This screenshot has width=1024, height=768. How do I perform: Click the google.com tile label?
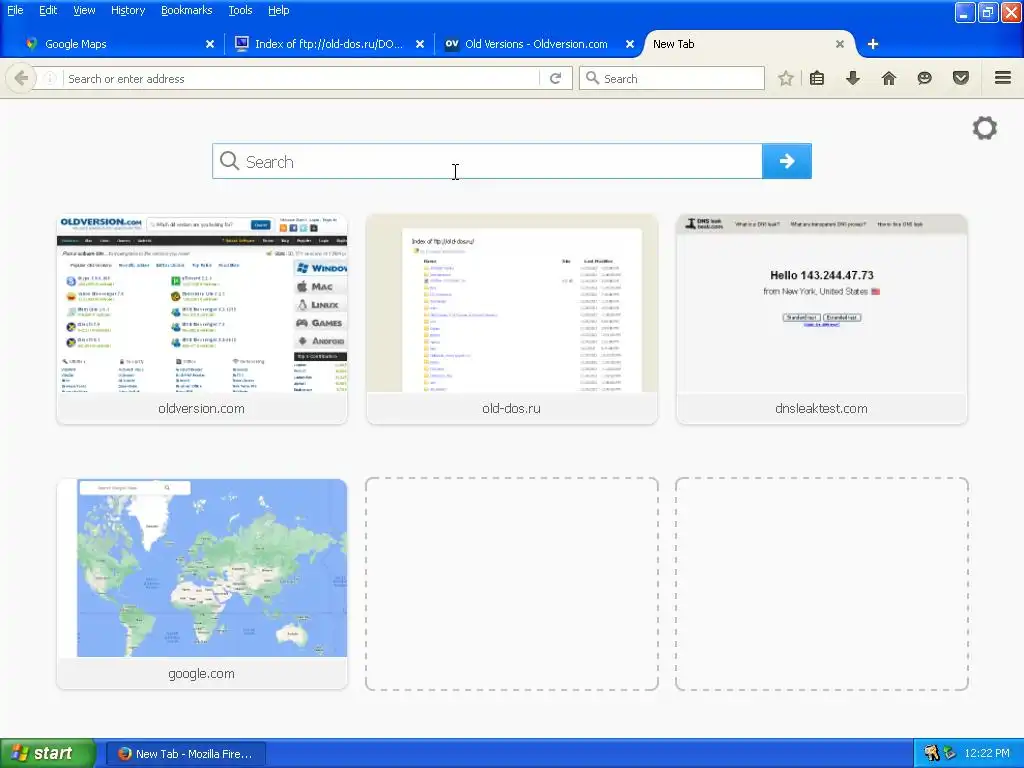[201, 673]
